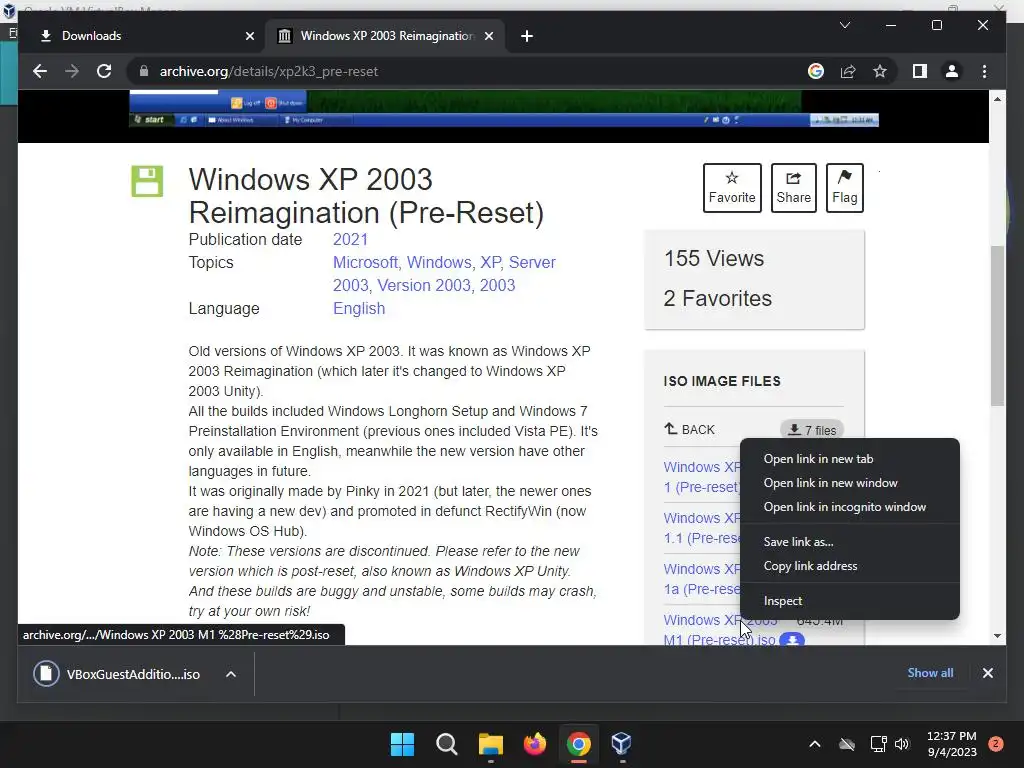Close the Windows XP 2003 Reimagination tab

click(488, 36)
